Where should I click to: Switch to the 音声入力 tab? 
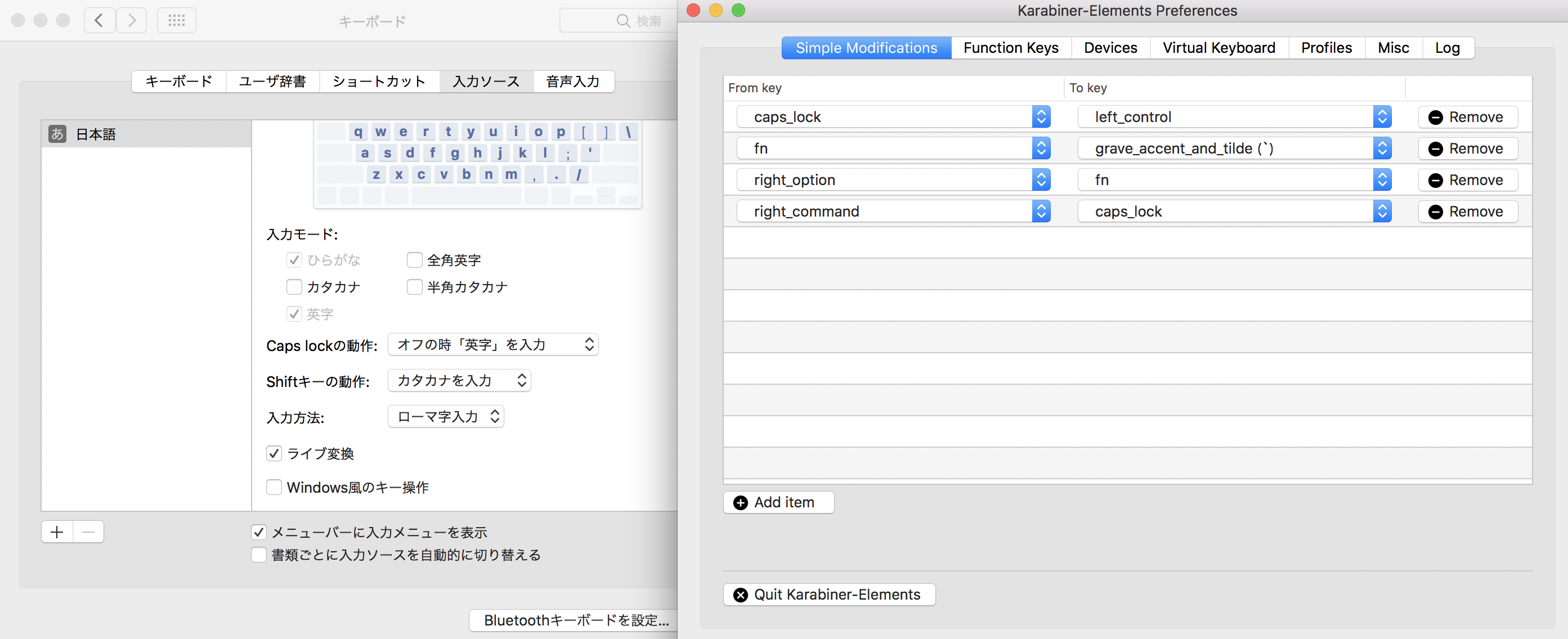(x=574, y=81)
